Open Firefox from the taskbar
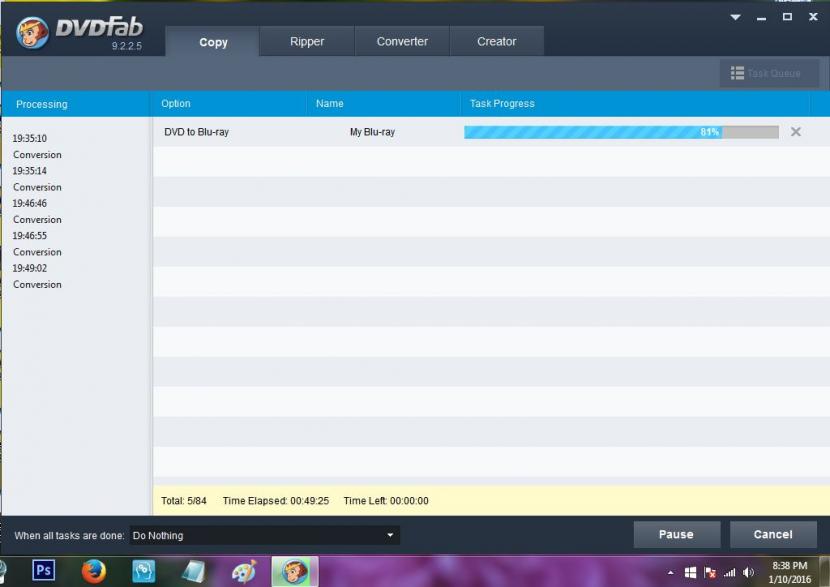 point(94,572)
